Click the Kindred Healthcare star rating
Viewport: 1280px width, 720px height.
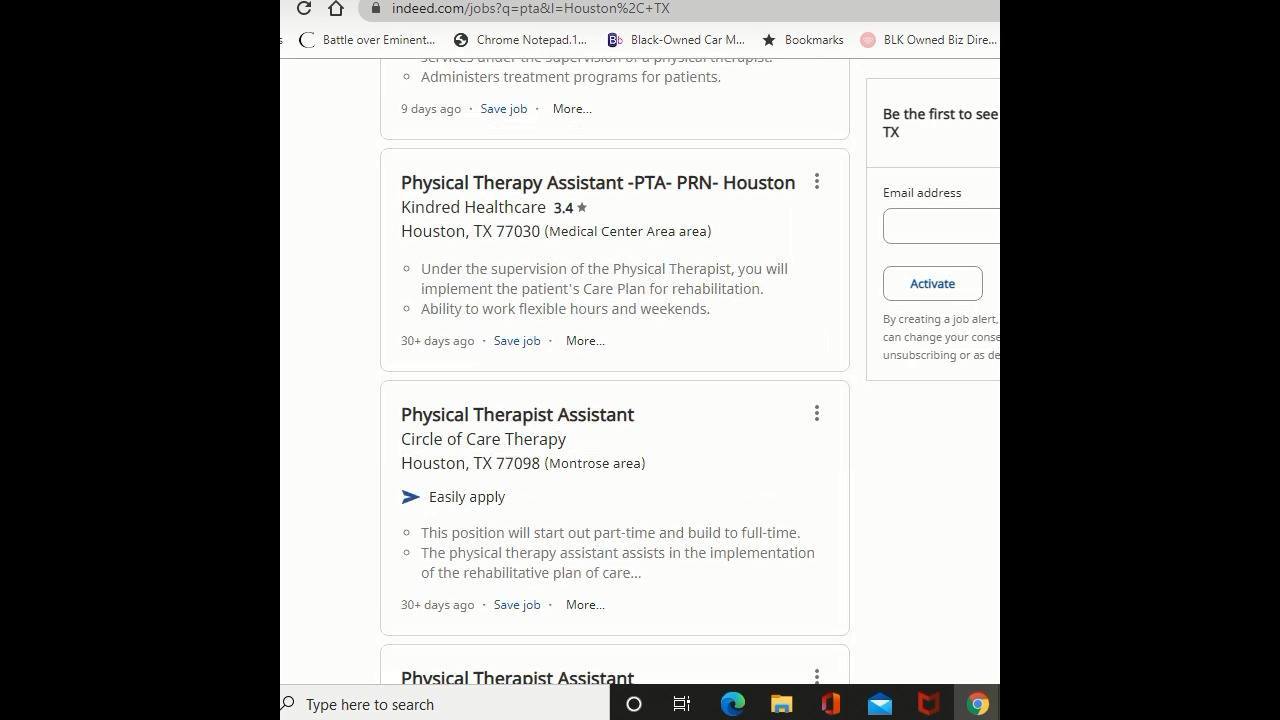pos(570,208)
